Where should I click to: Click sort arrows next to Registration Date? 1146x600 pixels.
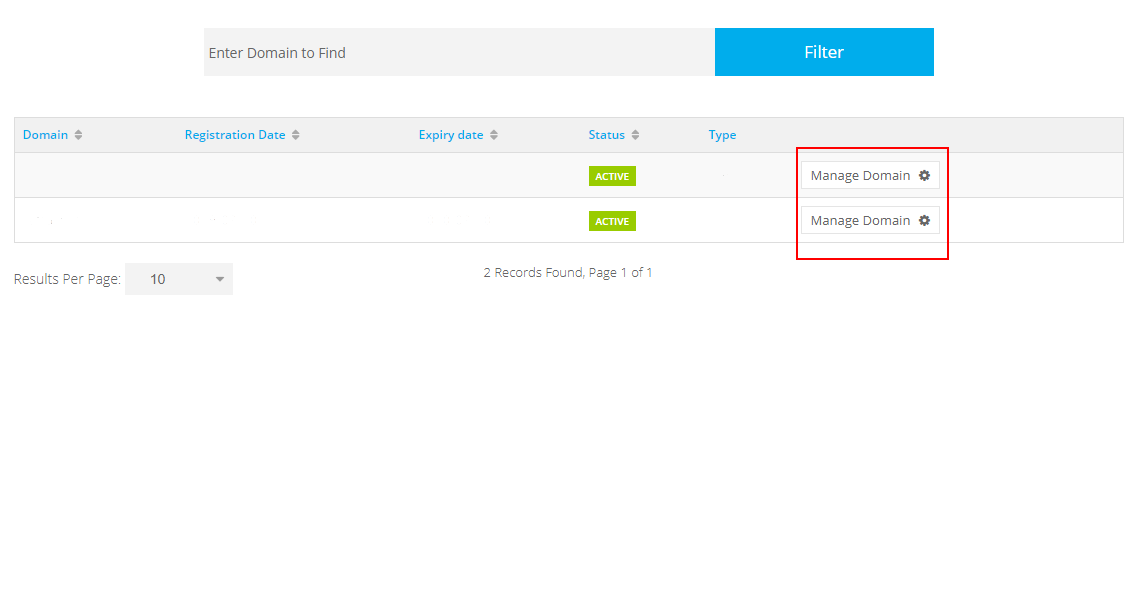pos(295,135)
